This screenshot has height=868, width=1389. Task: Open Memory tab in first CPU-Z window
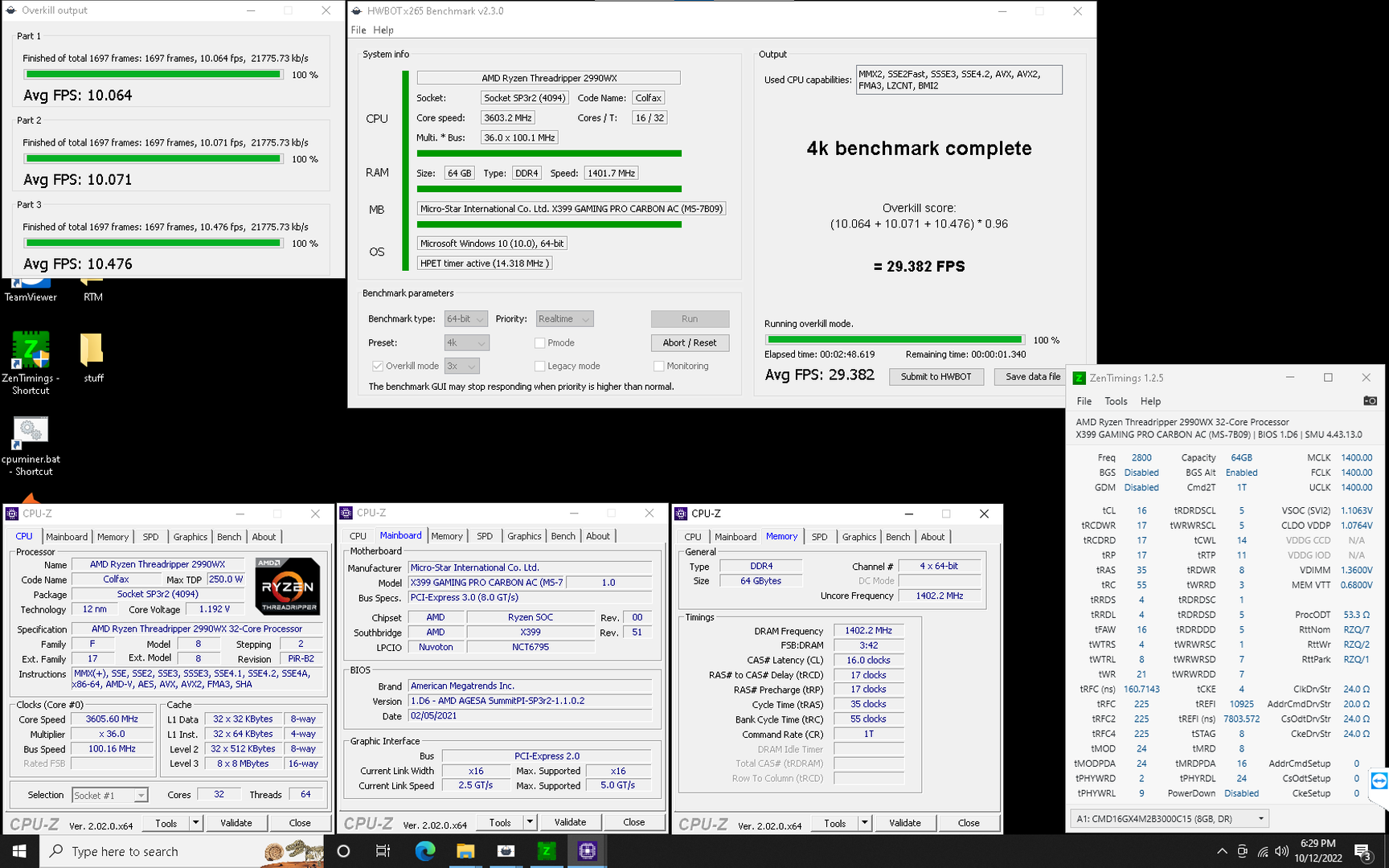(x=113, y=537)
